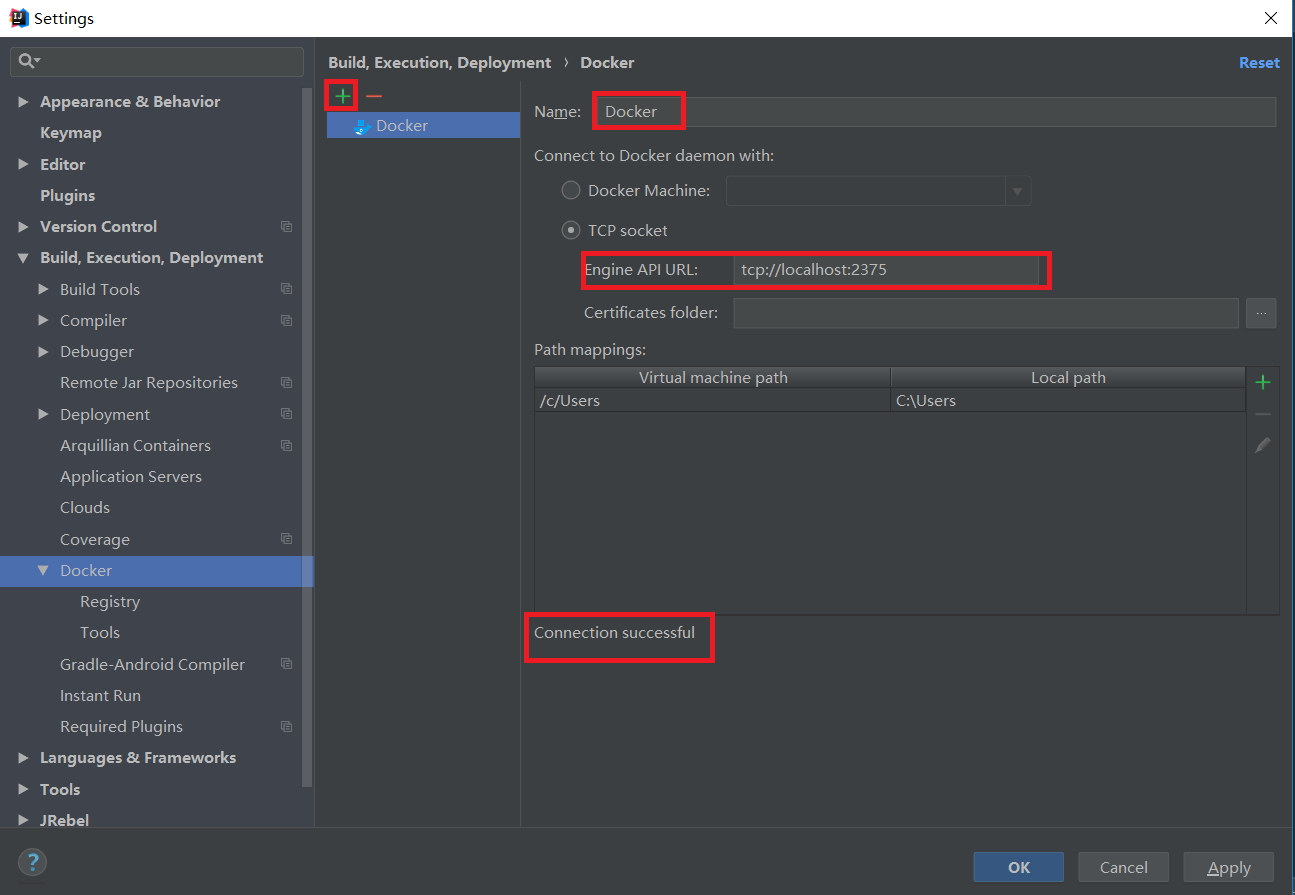The width and height of the screenshot is (1295, 895).
Task: Expand the Editor settings section
Action: coord(23,164)
